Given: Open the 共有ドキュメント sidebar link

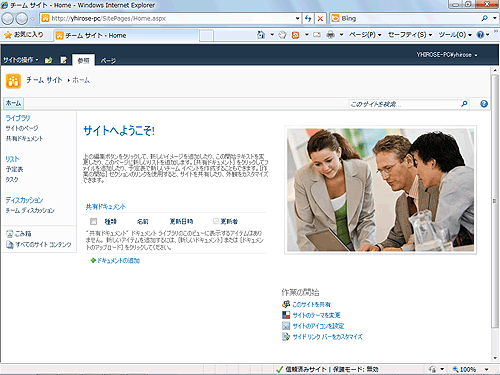Looking at the screenshot, I should (x=24, y=139).
